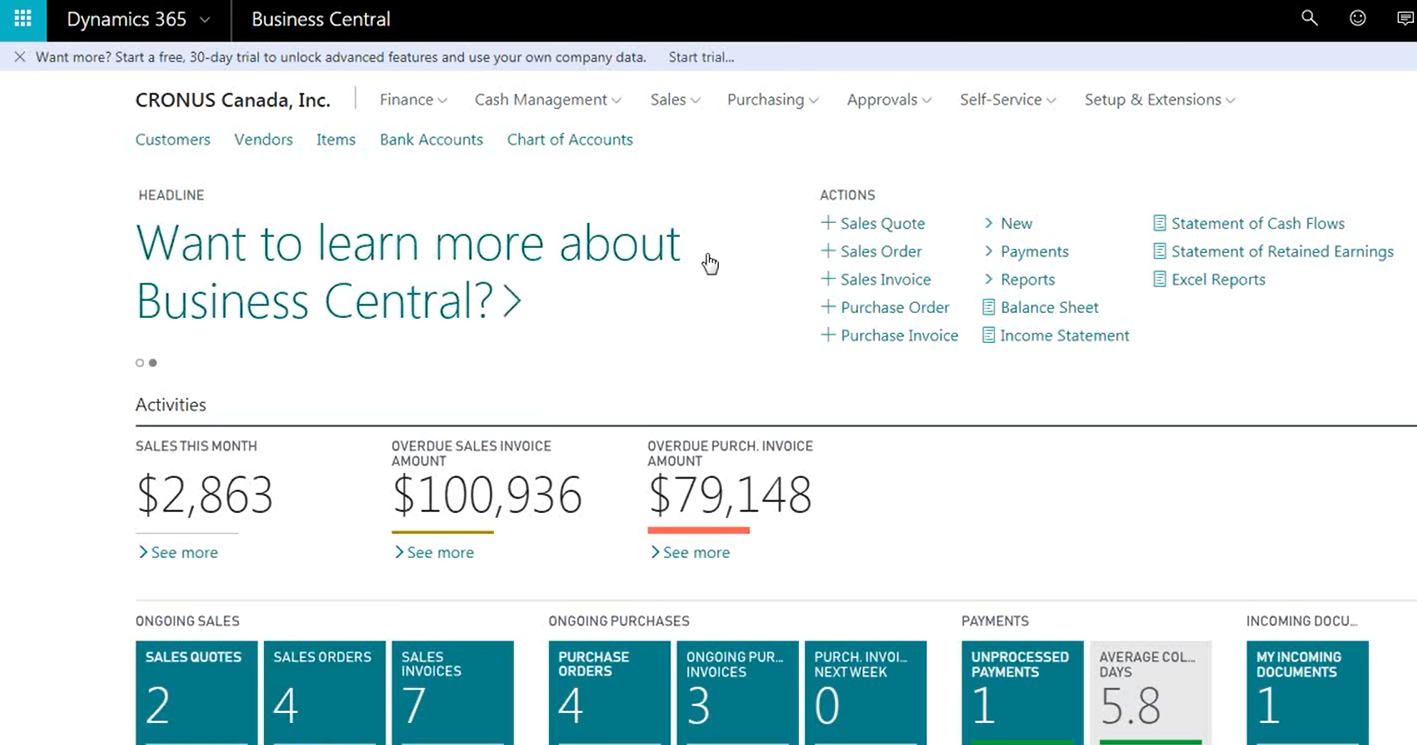Expand the New actions group
This screenshot has height=745, width=1417.
pos(1008,223)
